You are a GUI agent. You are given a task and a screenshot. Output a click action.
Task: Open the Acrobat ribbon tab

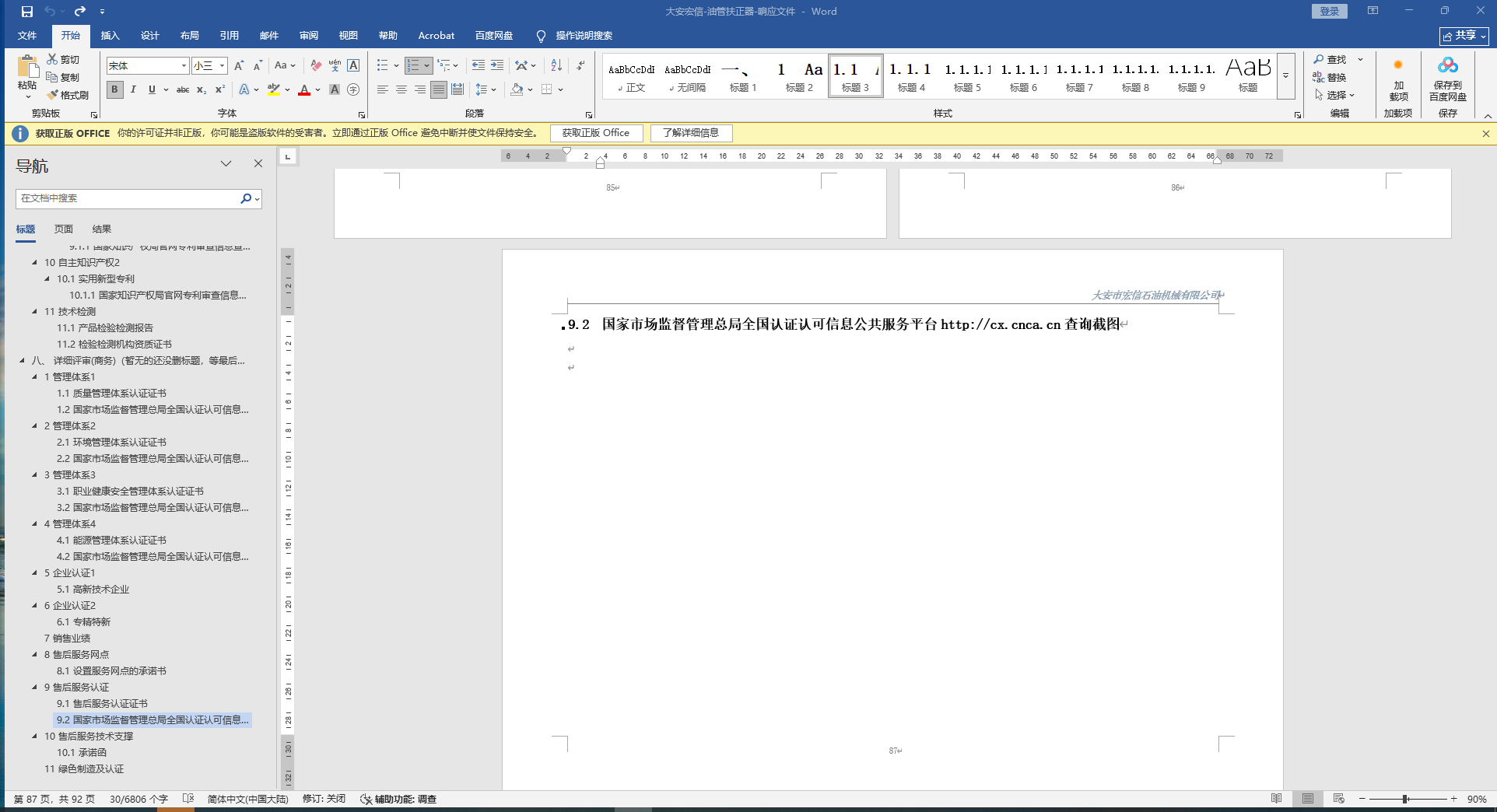[x=436, y=36]
